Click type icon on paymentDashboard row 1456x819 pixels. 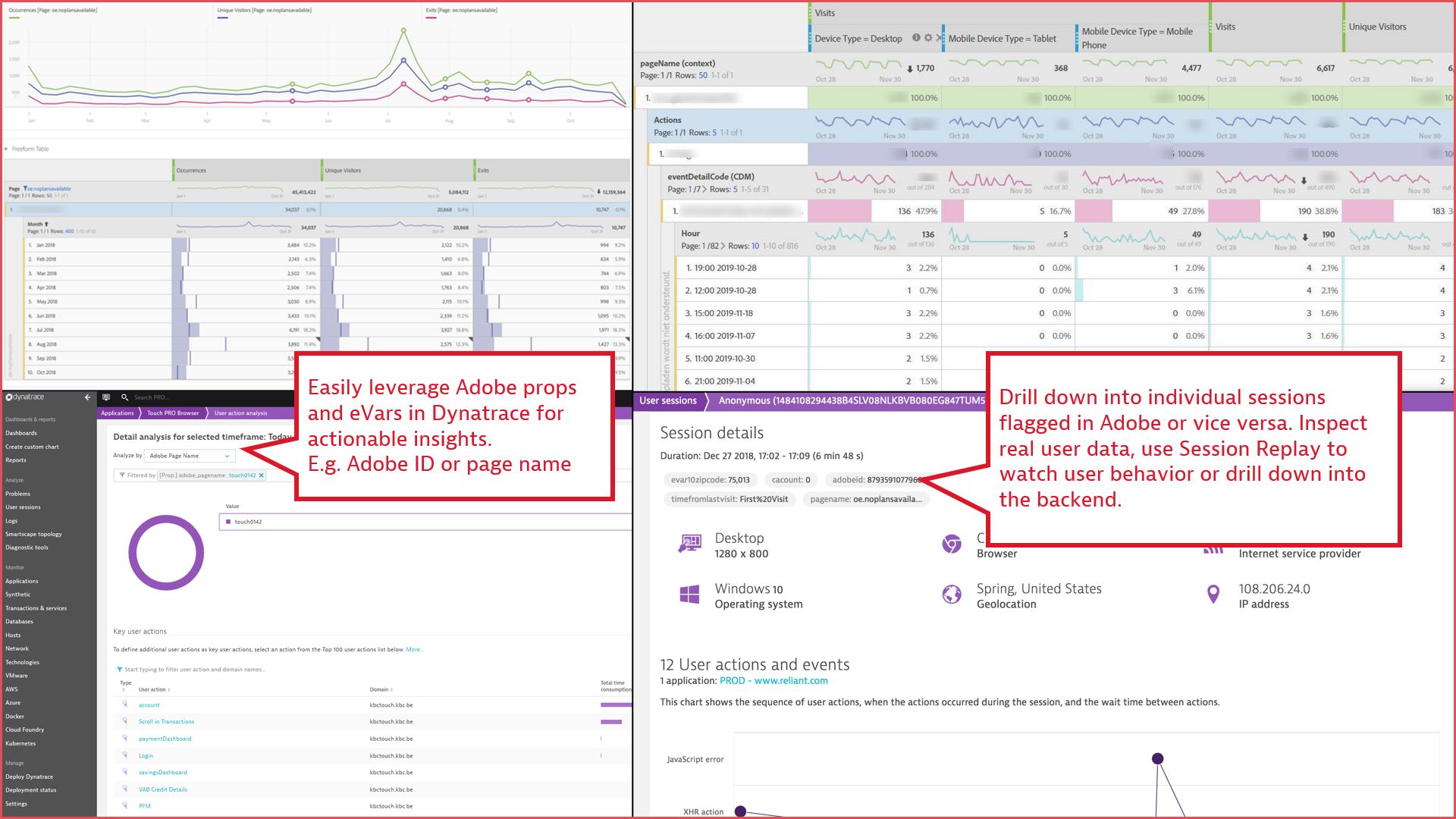point(124,738)
